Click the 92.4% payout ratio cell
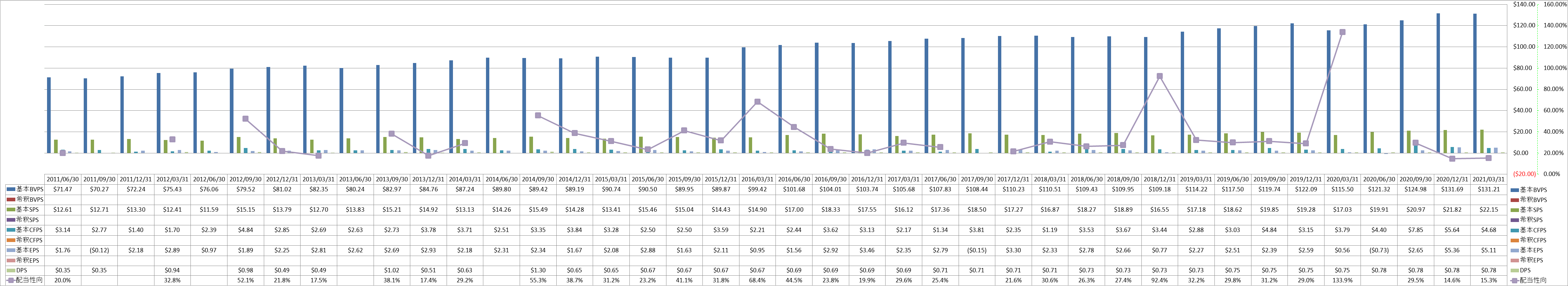 (x=1159, y=281)
